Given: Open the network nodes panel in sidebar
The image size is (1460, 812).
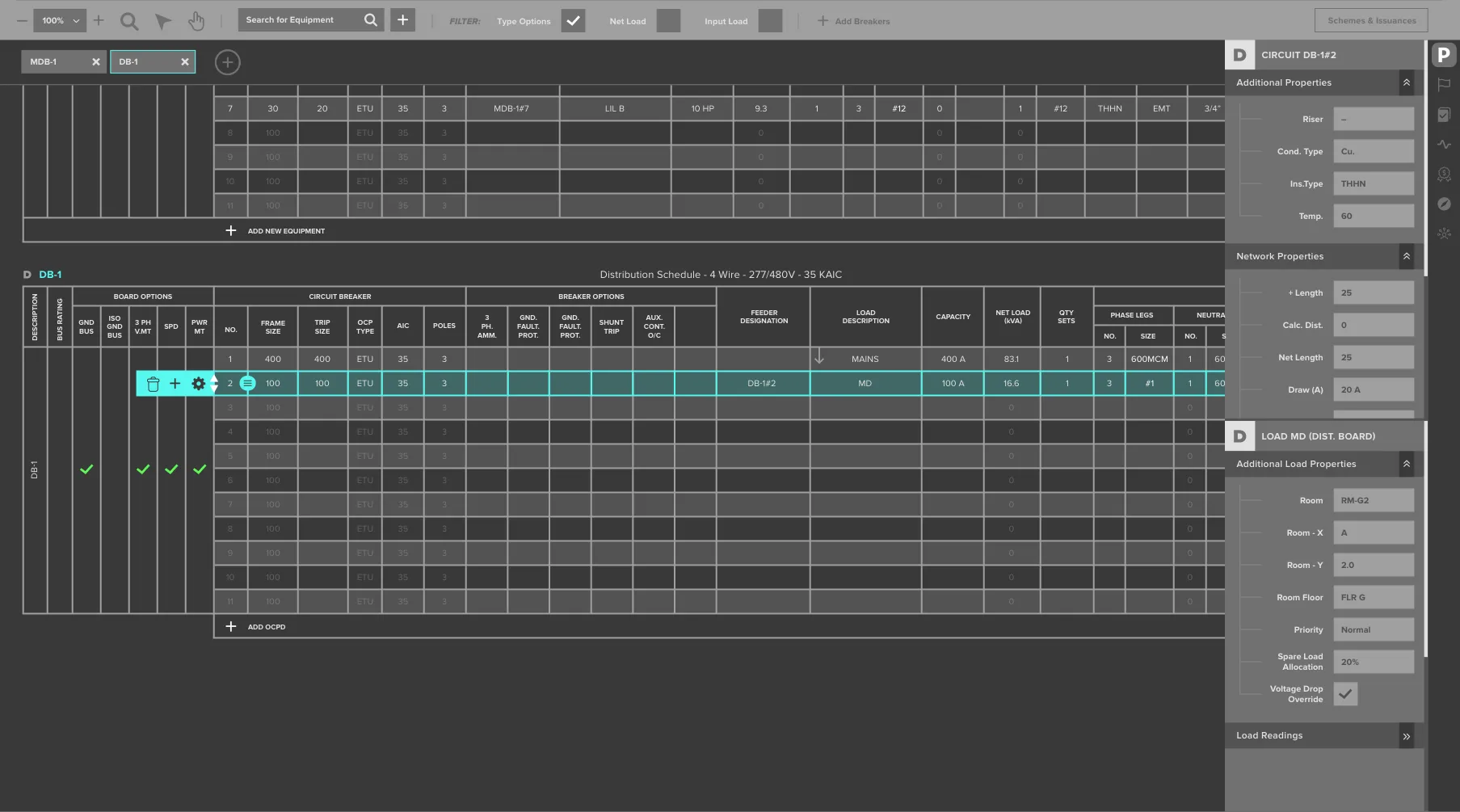Looking at the screenshot, I should (1444, 234).
